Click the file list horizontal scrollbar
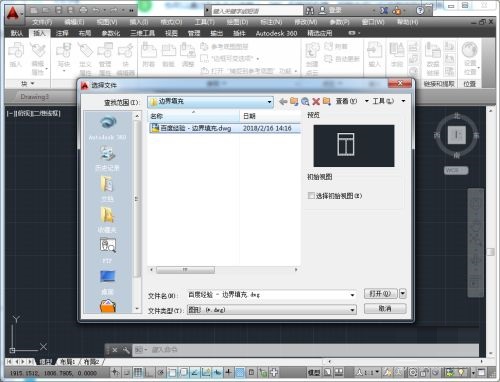 [x=224, y=269]
